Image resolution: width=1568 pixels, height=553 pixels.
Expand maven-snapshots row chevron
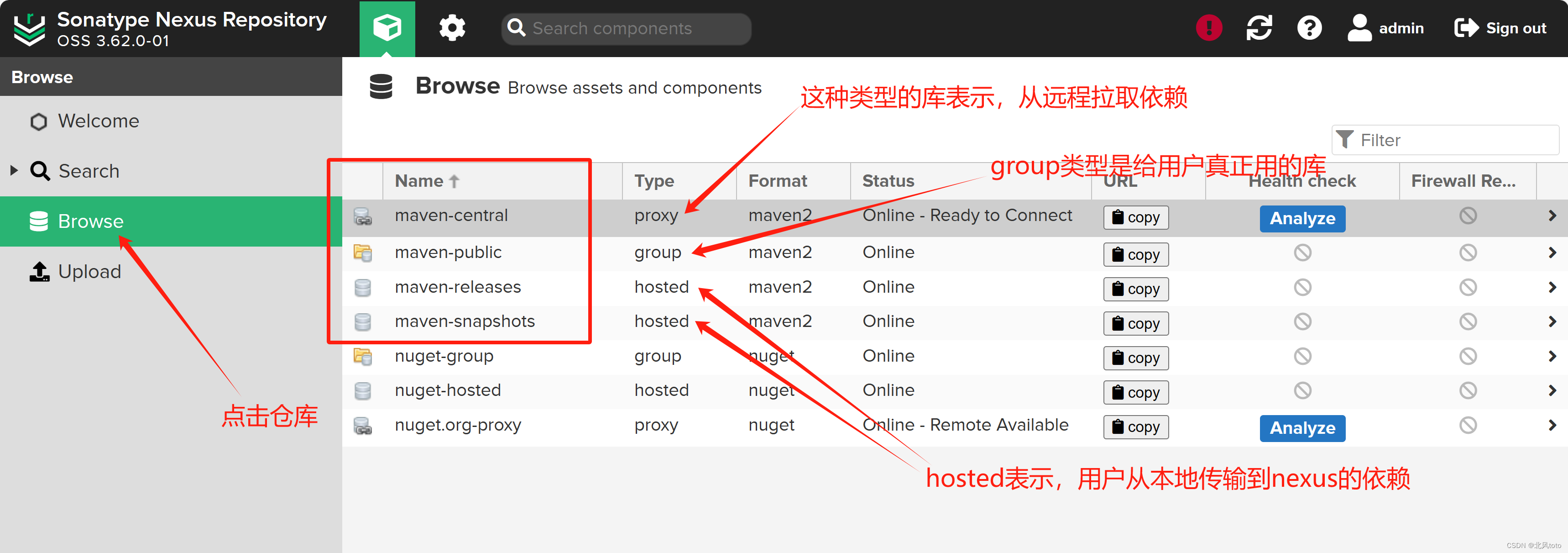tap(1552, 321)
